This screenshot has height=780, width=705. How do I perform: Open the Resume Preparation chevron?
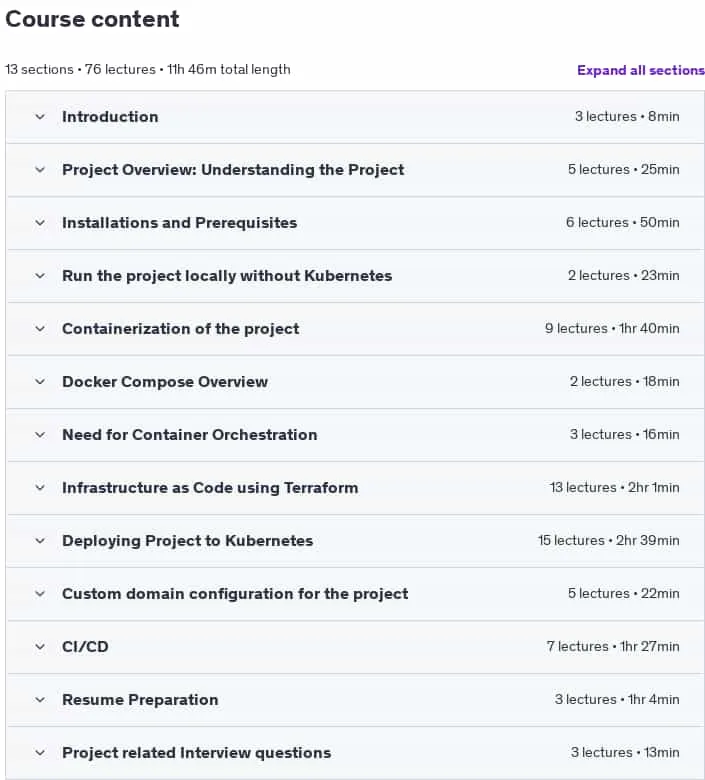coord(40,700)
